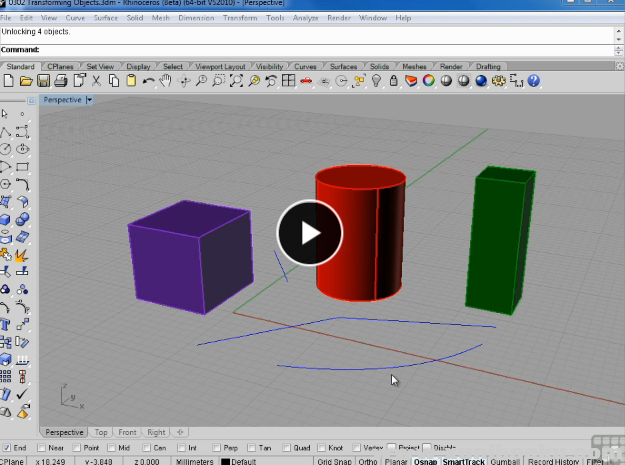Screen dimensions: 625x465
Task: Open the Surfaces toolbar tab
Action: pyautogui.click(x=343, y=67)
